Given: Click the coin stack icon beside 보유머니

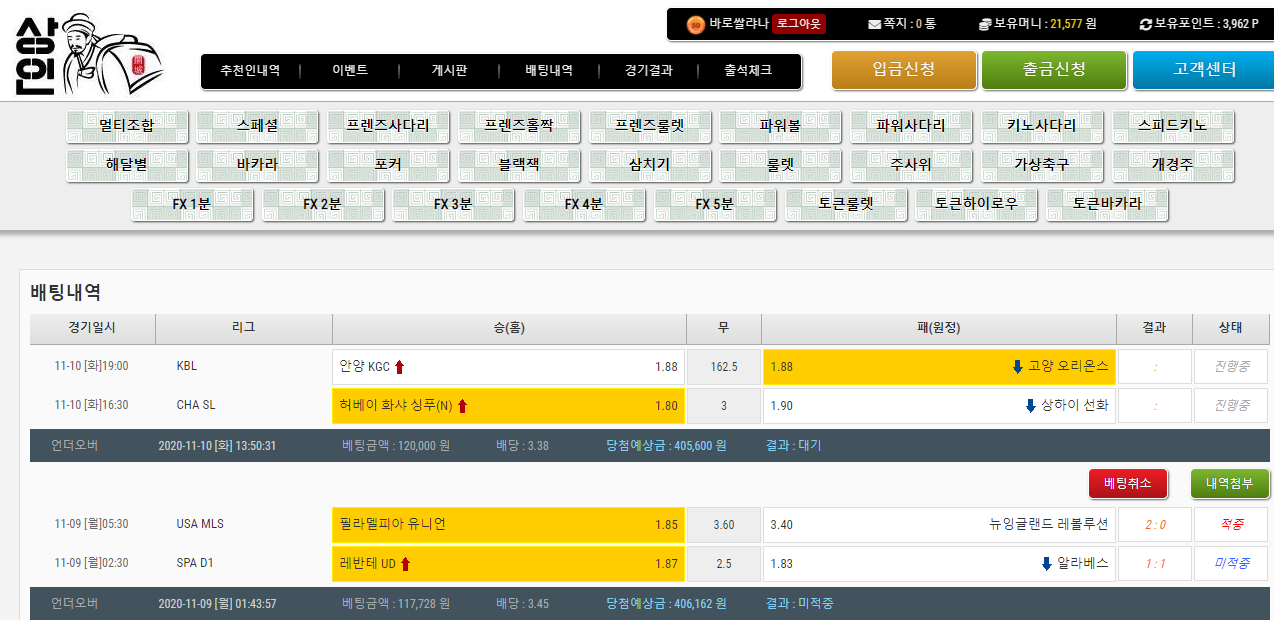Looking at the screenshot, I should point(984,24).
